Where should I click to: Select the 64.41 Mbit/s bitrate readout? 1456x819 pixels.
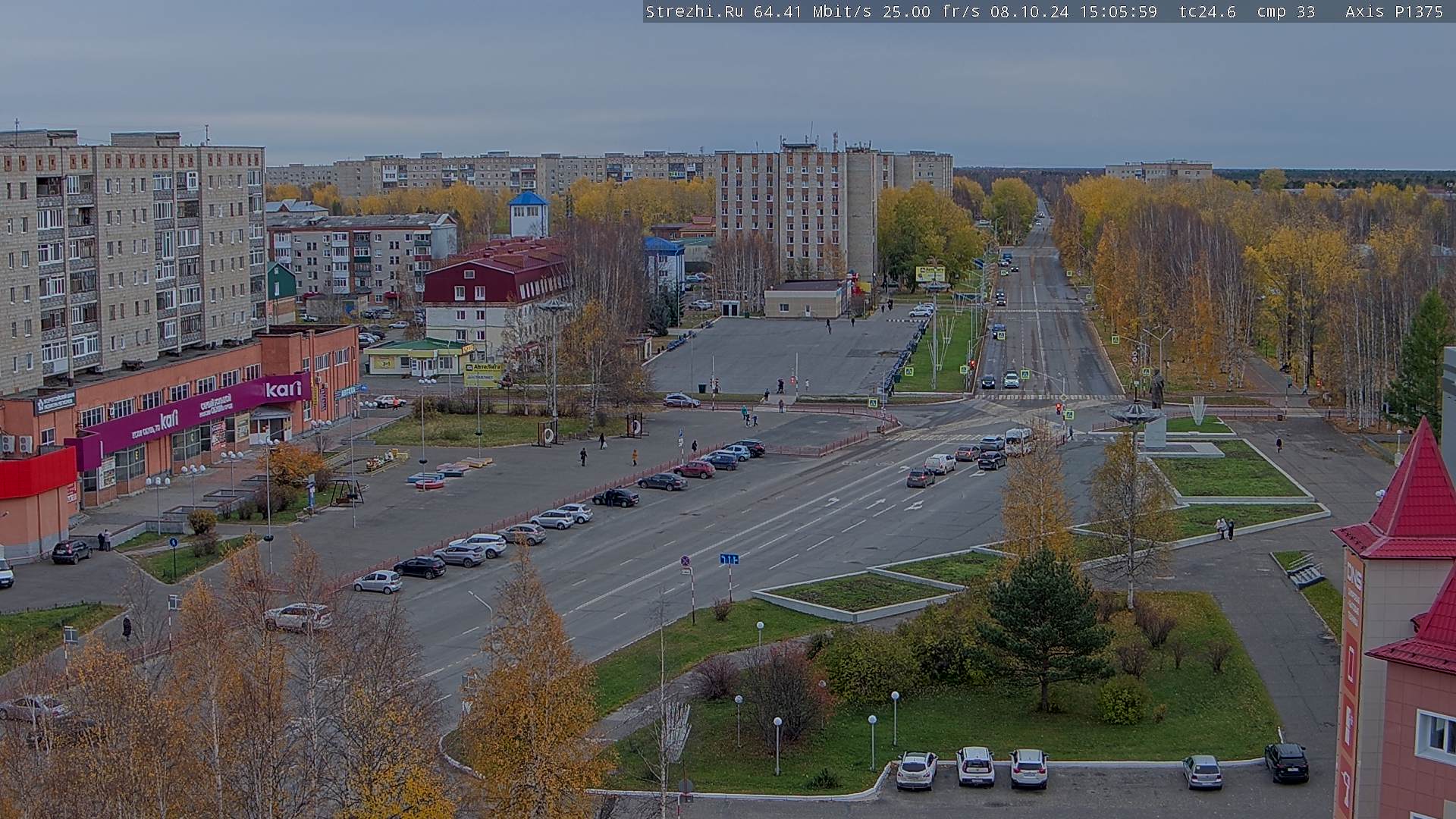813,11
